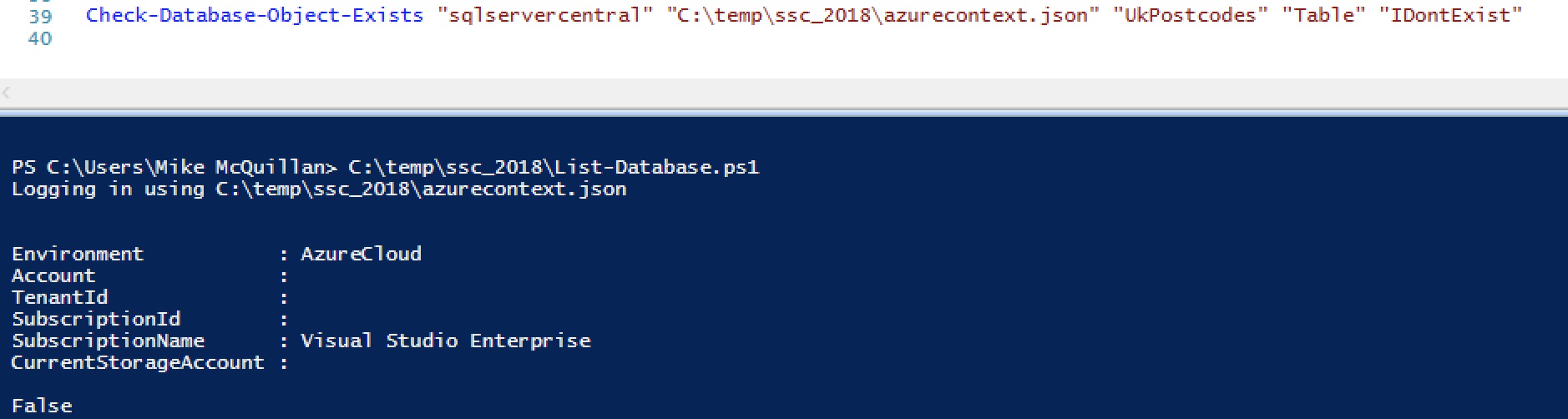Click the TenantId label in console output
Viewport: 1568px width, 419px height.
(60, 297)
